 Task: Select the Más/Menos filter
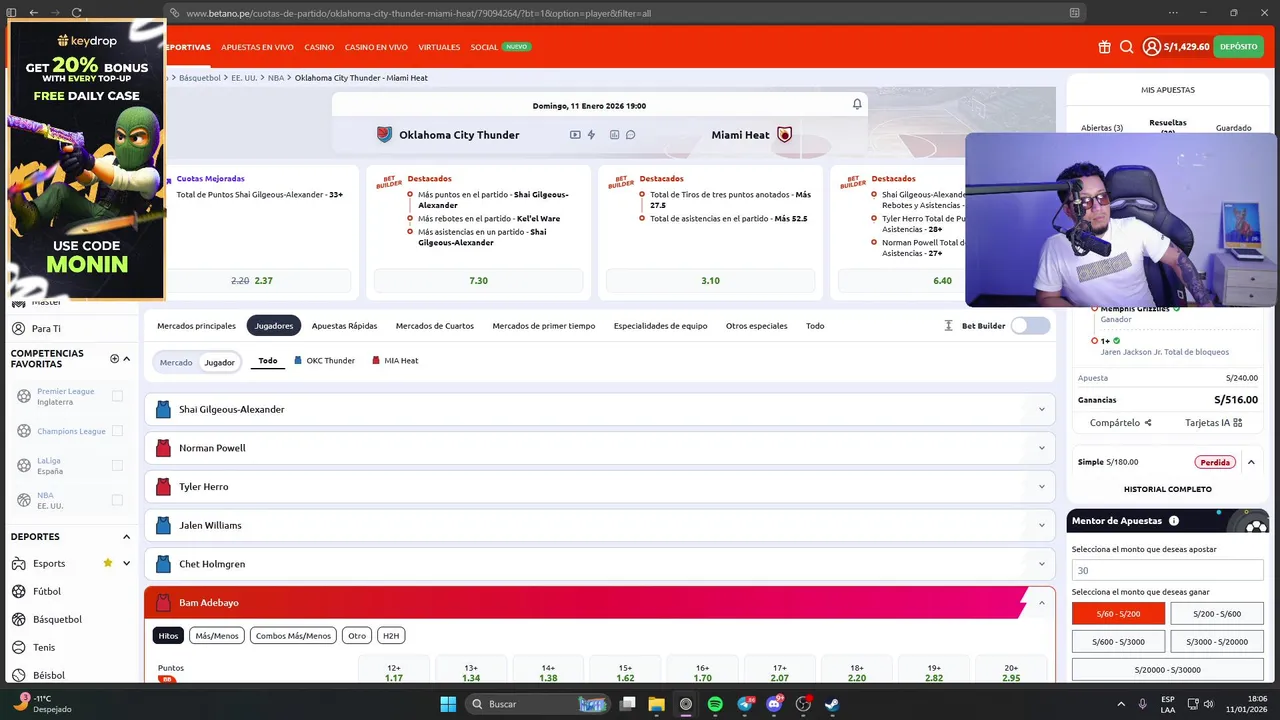click(217, 636)
